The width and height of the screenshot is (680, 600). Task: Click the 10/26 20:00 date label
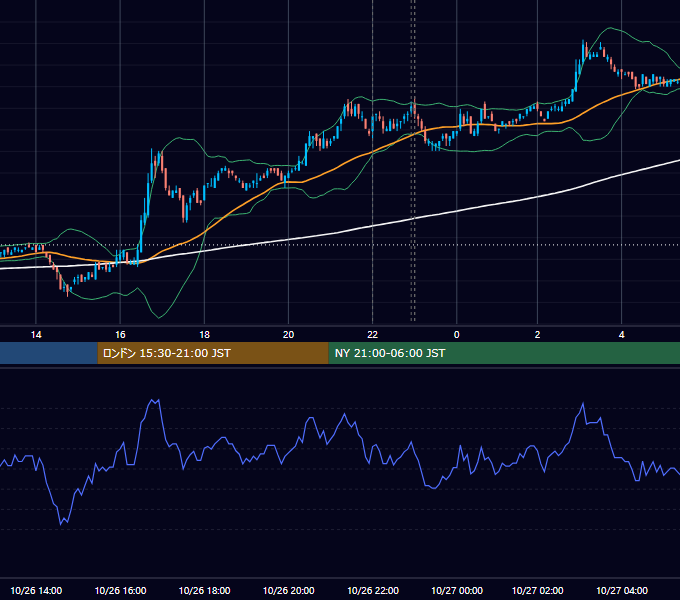click(x=288, y=590)
